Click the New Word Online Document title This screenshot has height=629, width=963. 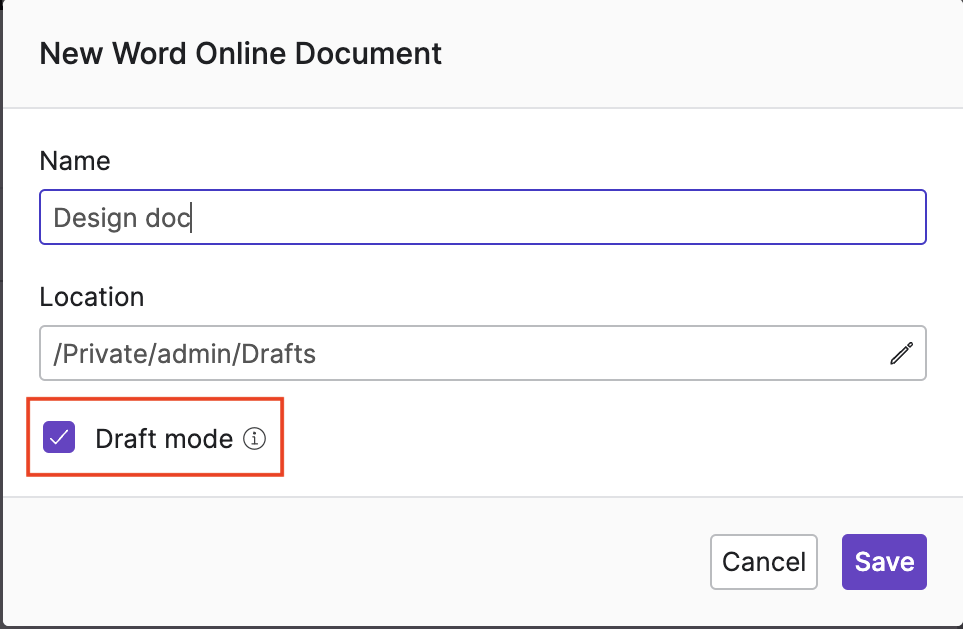(240, 53)
